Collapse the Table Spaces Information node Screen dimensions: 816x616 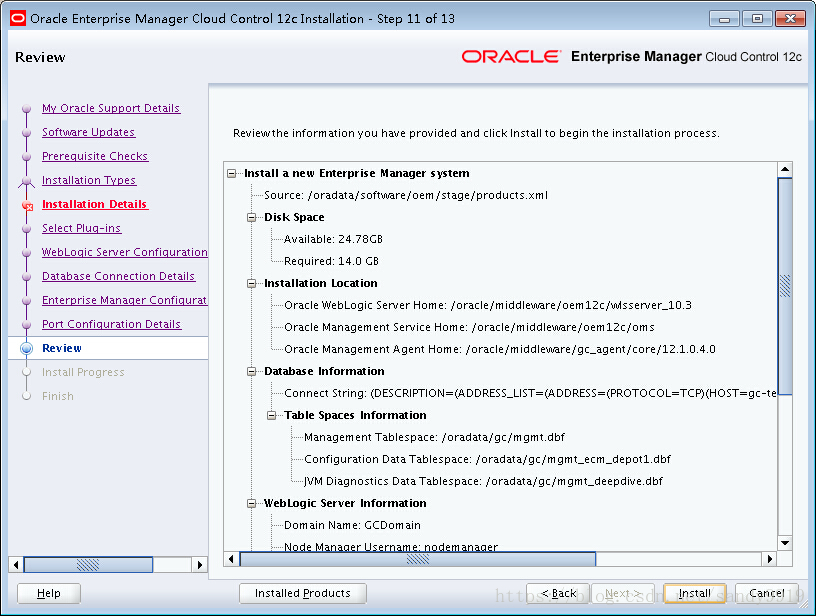click(x=272, y=415)
